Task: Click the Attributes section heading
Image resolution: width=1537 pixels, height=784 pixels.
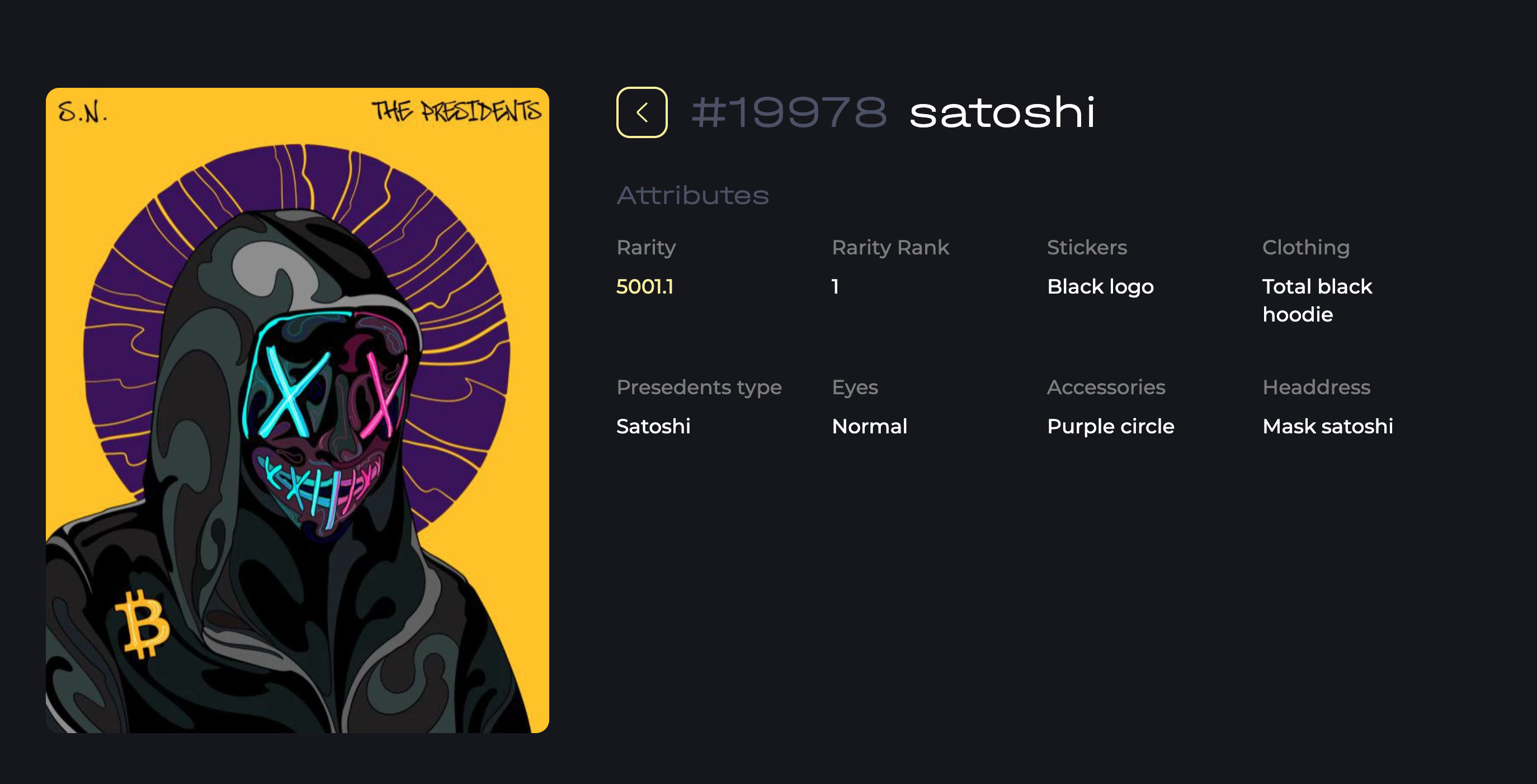Action: tap(692, 195)
